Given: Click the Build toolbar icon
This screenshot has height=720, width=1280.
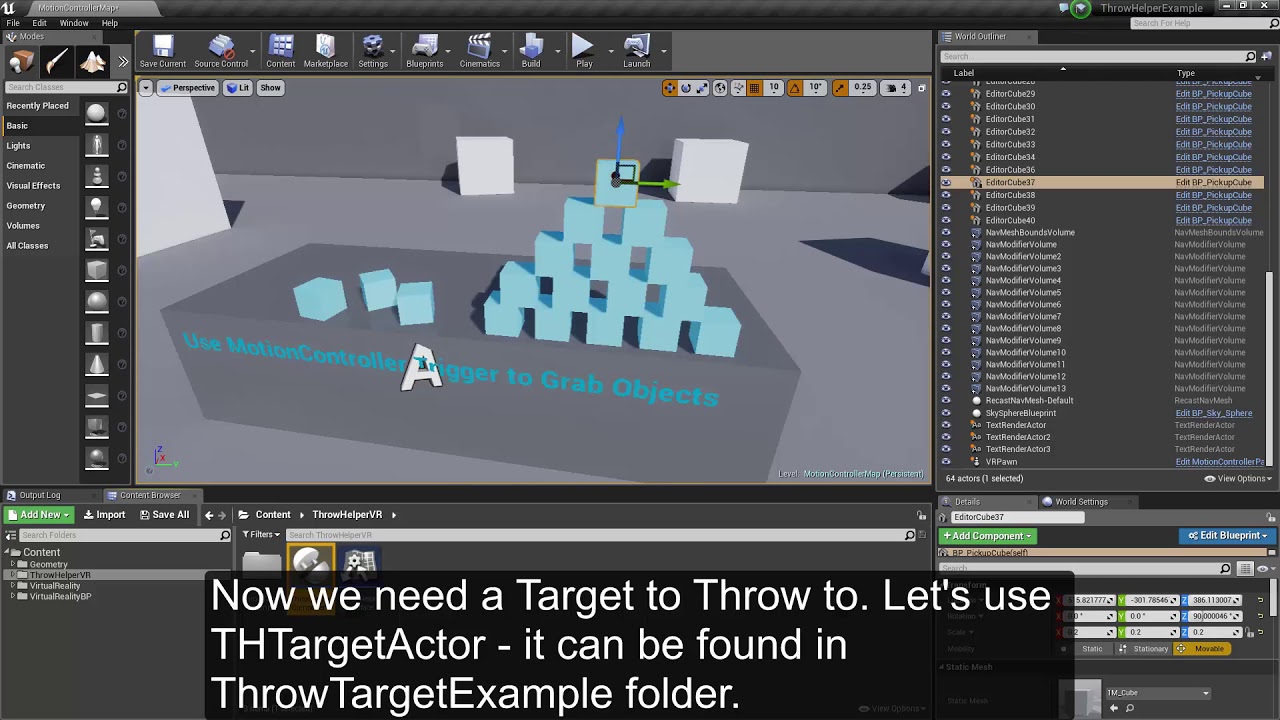Looking at the screenshot, I should pyautogui.click(x=531, y=51).
